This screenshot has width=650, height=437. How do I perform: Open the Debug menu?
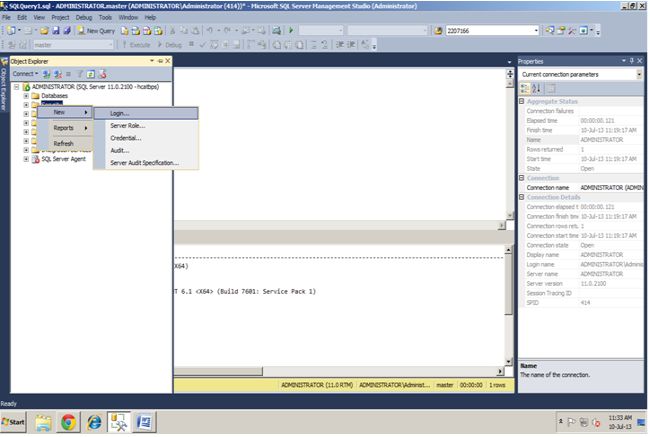(84, 17)
